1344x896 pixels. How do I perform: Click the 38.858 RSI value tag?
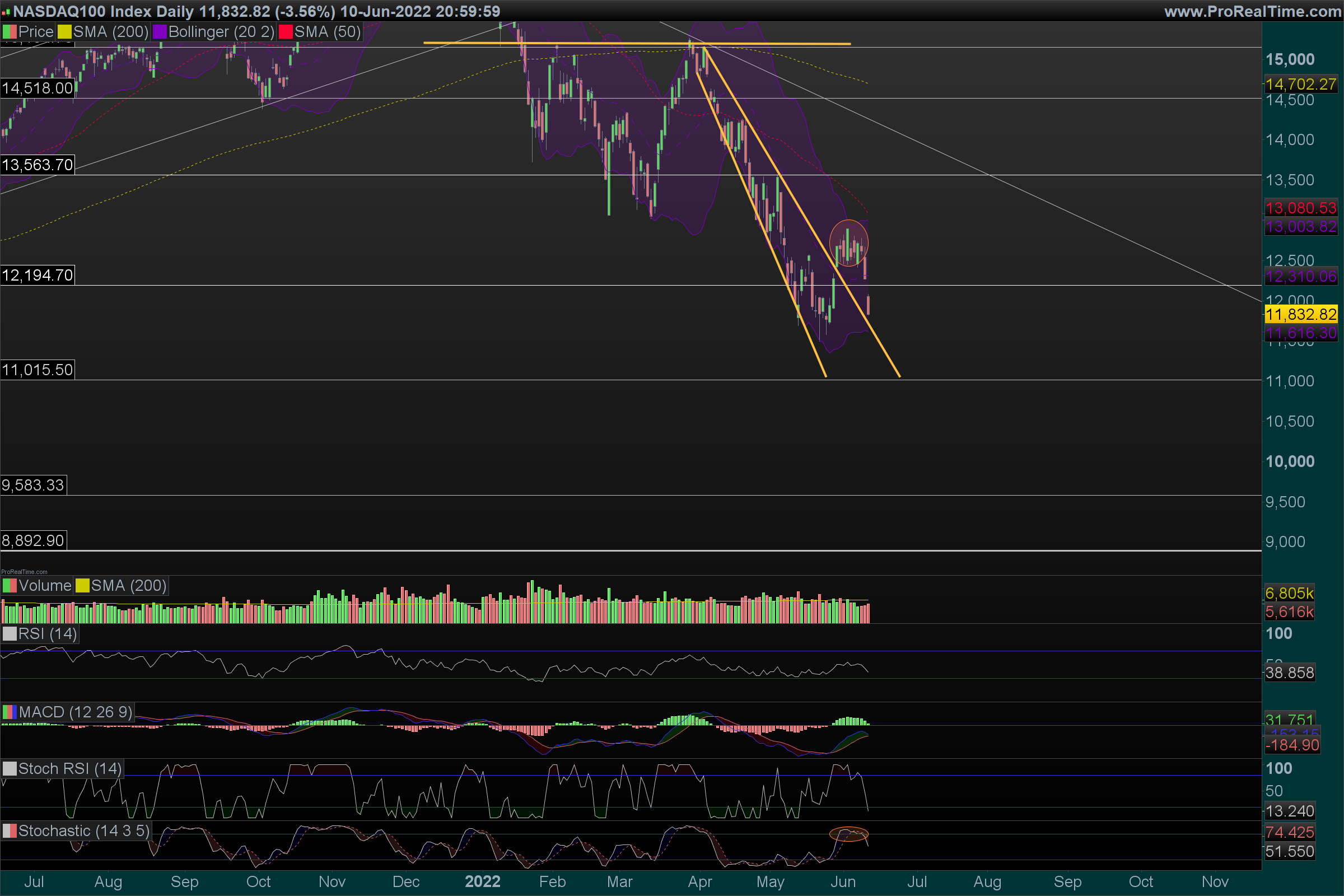click(1290, 673)
